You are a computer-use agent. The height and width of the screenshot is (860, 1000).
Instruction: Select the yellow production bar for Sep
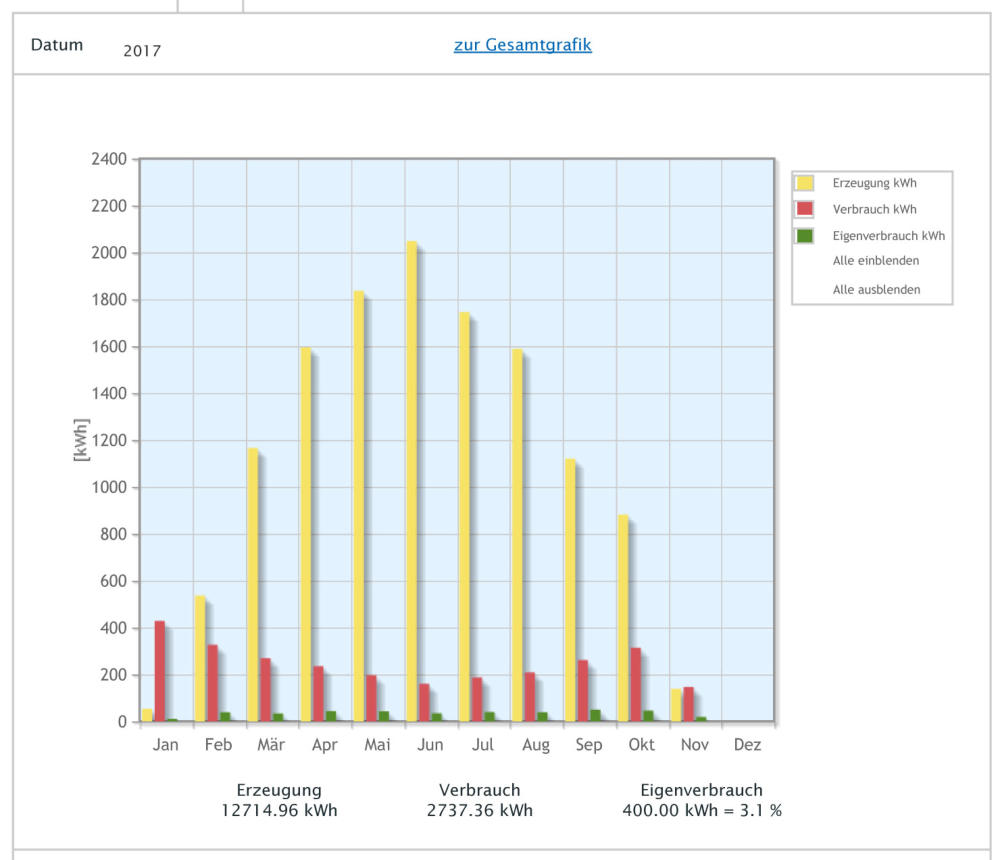click(570, 590)
